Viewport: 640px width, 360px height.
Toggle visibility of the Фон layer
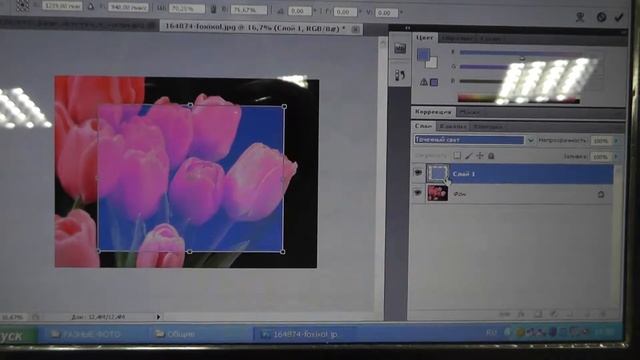(x=418, y=193)
